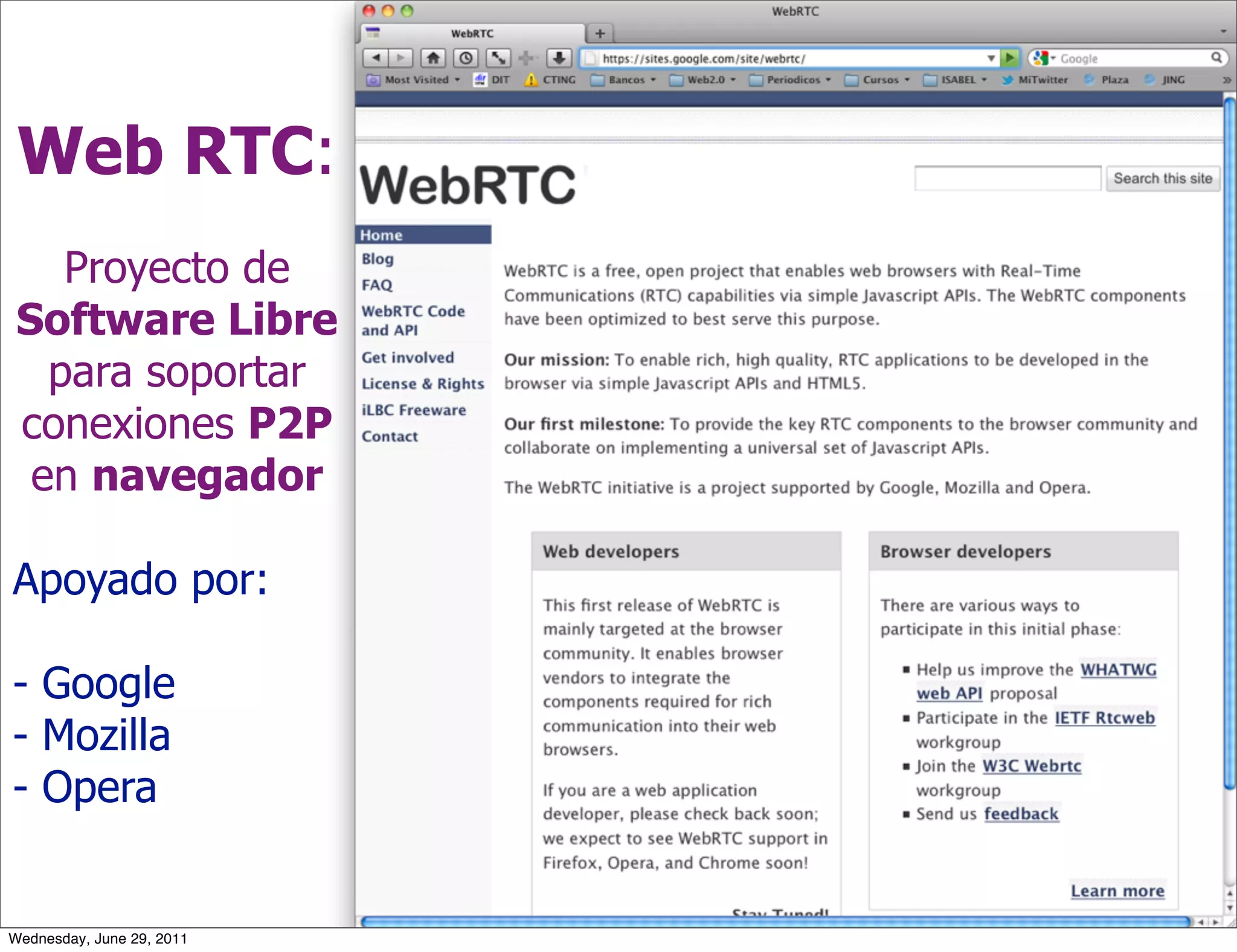
Task: Open the MiTwitter bookmark
Action: 1034,80
